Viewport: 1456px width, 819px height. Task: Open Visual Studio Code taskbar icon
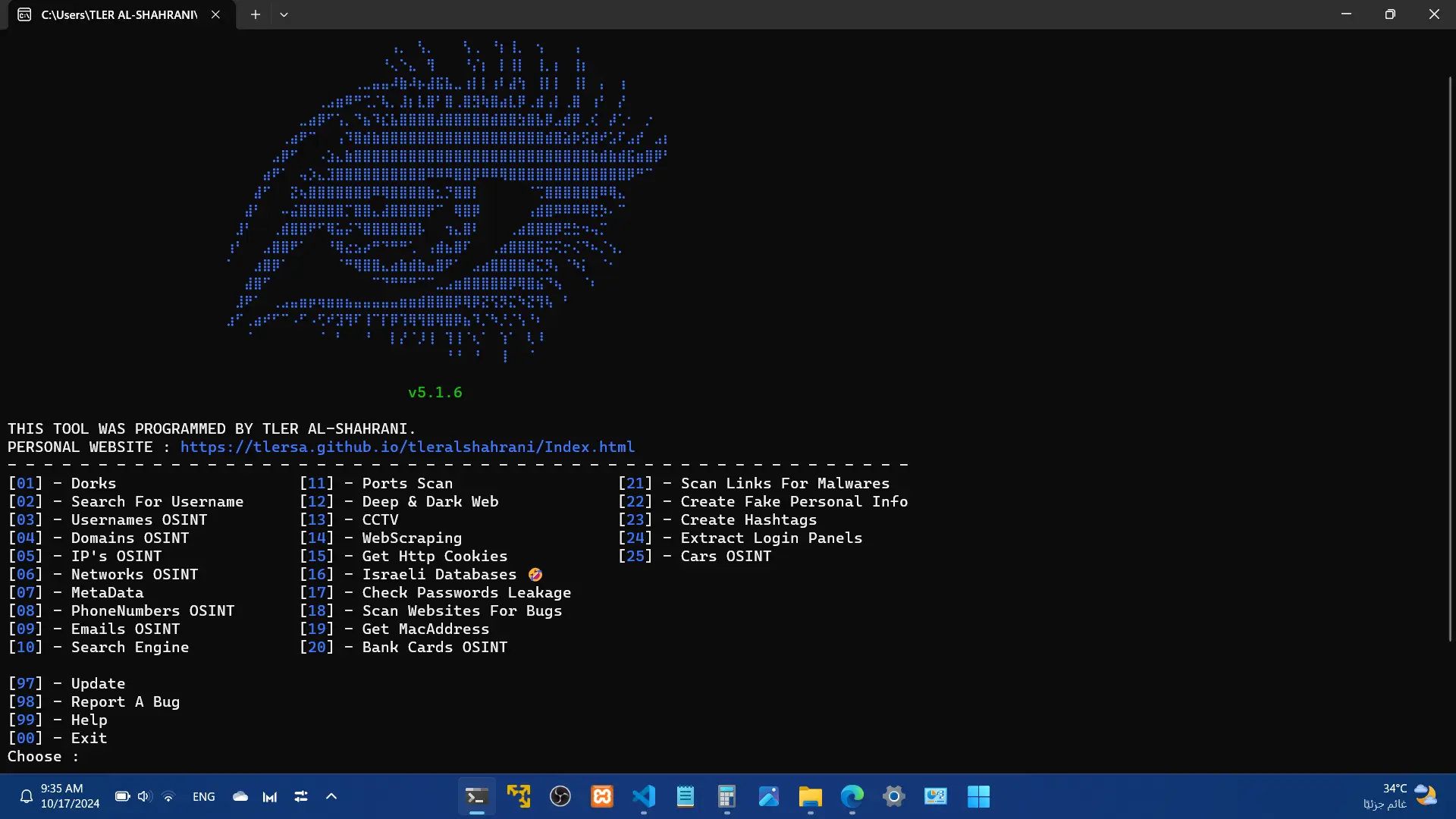pyautogui.click(x=644, y=796)
